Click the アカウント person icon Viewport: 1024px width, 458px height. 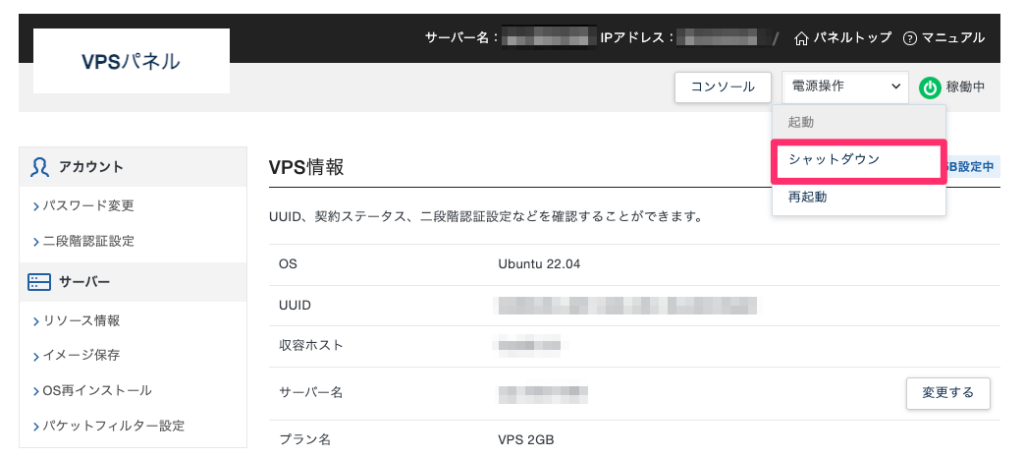40,167
